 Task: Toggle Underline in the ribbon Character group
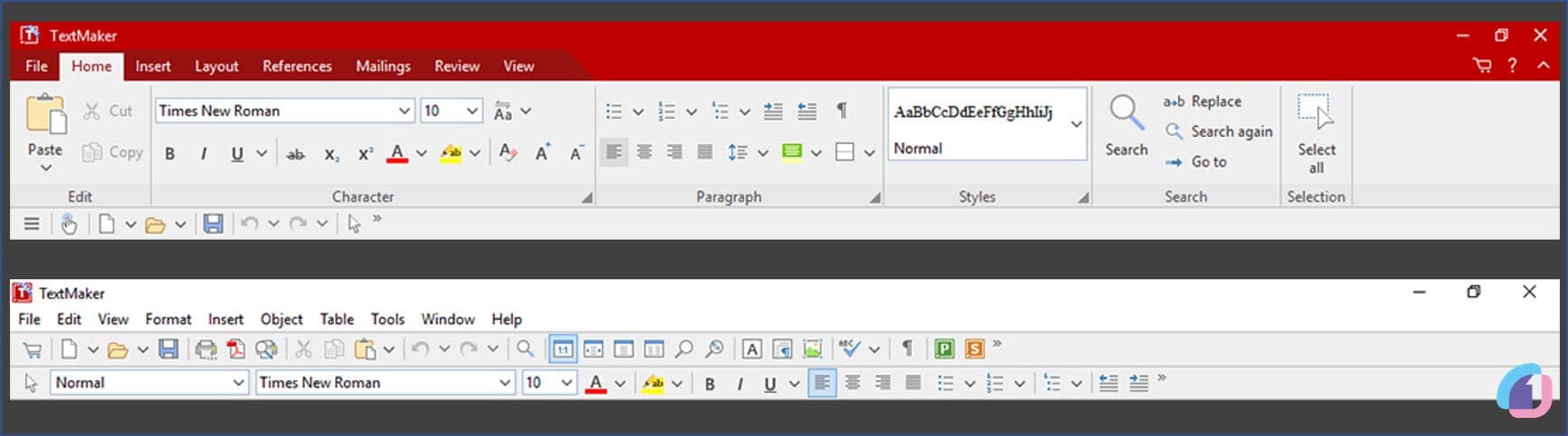click(237, 154)
